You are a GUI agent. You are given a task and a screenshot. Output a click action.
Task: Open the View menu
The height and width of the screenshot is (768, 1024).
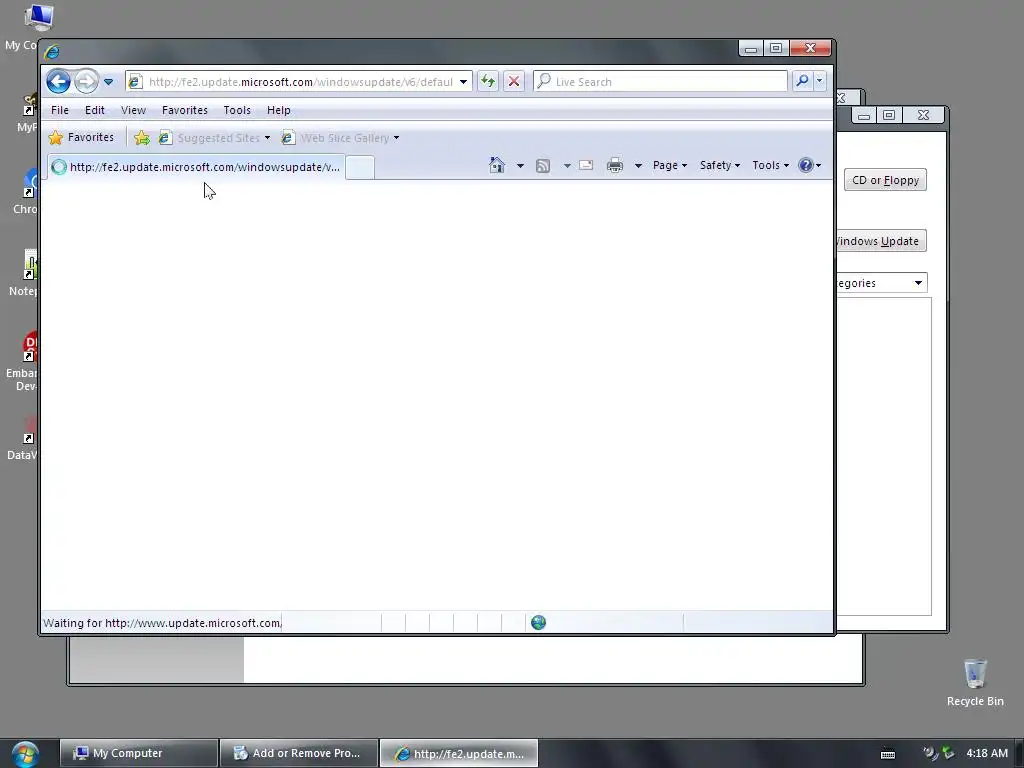click(x=133, y=110)
